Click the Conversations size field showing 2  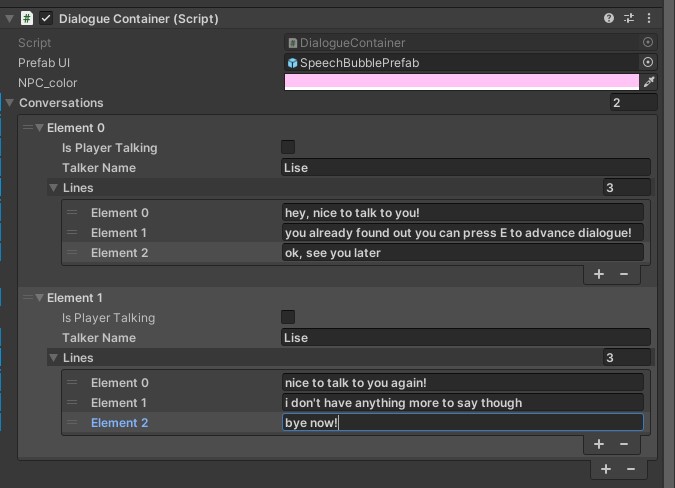tap(633, 103)
